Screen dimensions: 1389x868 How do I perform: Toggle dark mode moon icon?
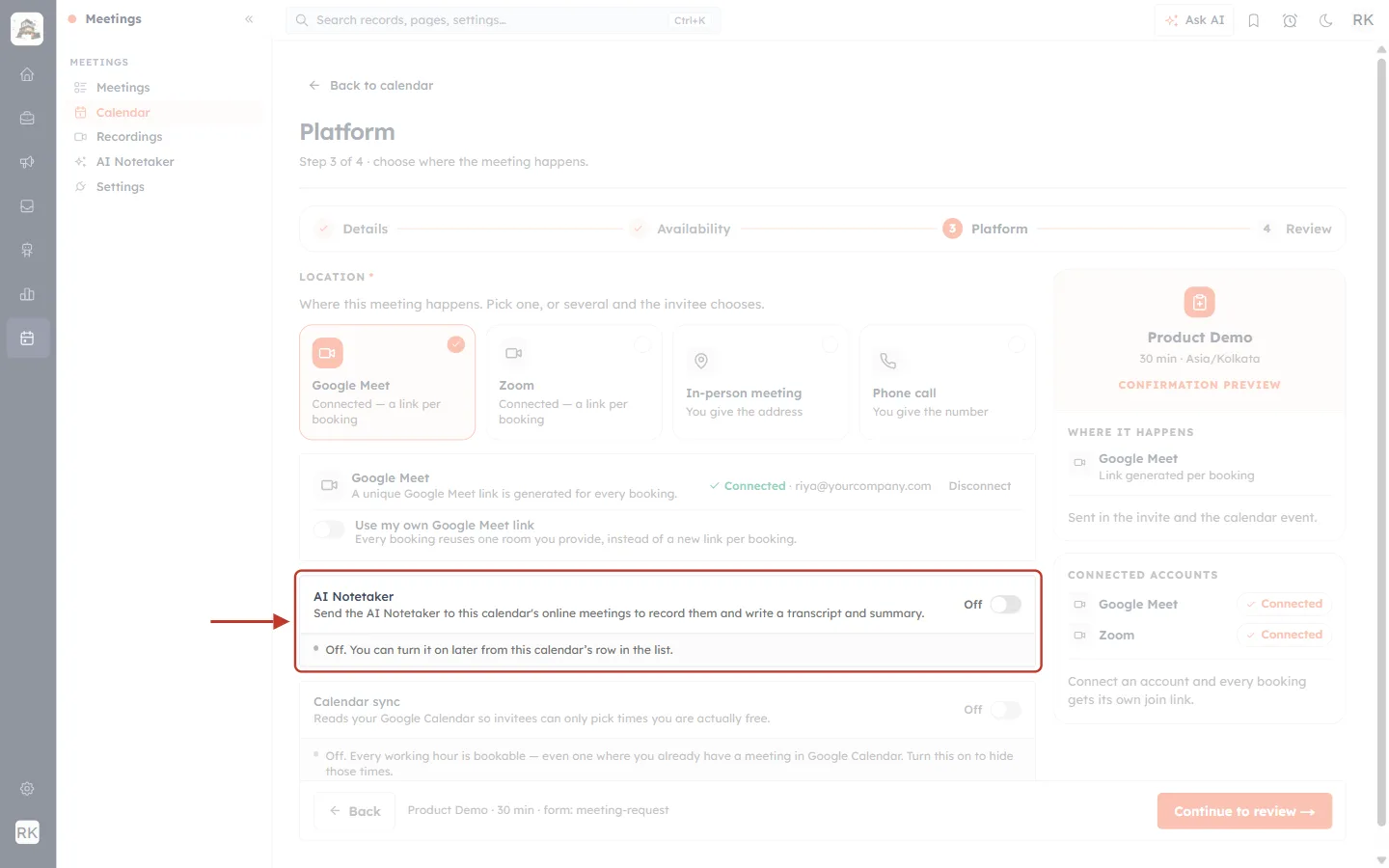click(1326, 20)
